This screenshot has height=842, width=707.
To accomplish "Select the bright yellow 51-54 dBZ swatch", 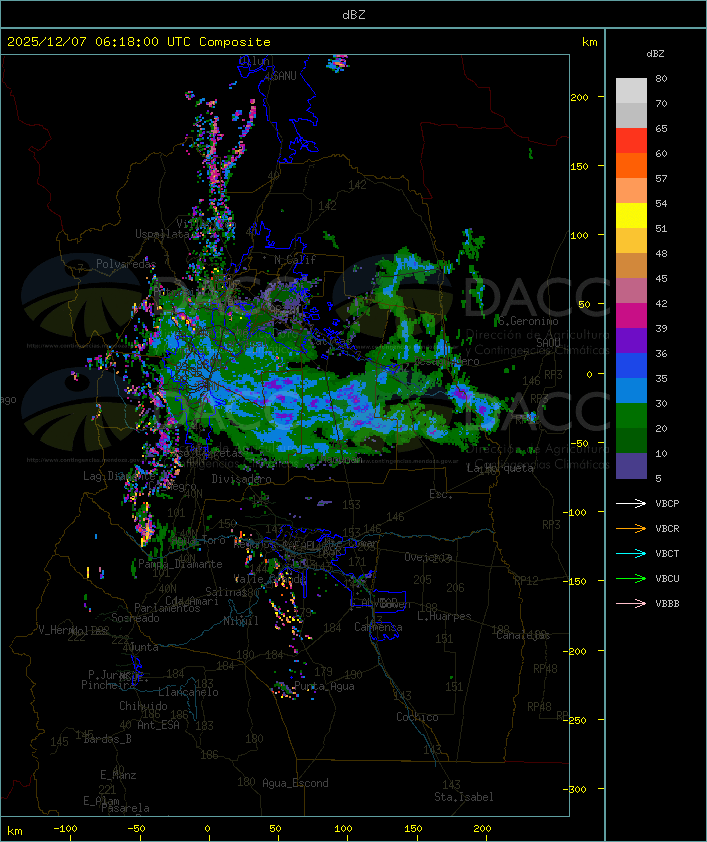I will pyautogui.click(x=631, y=215).
